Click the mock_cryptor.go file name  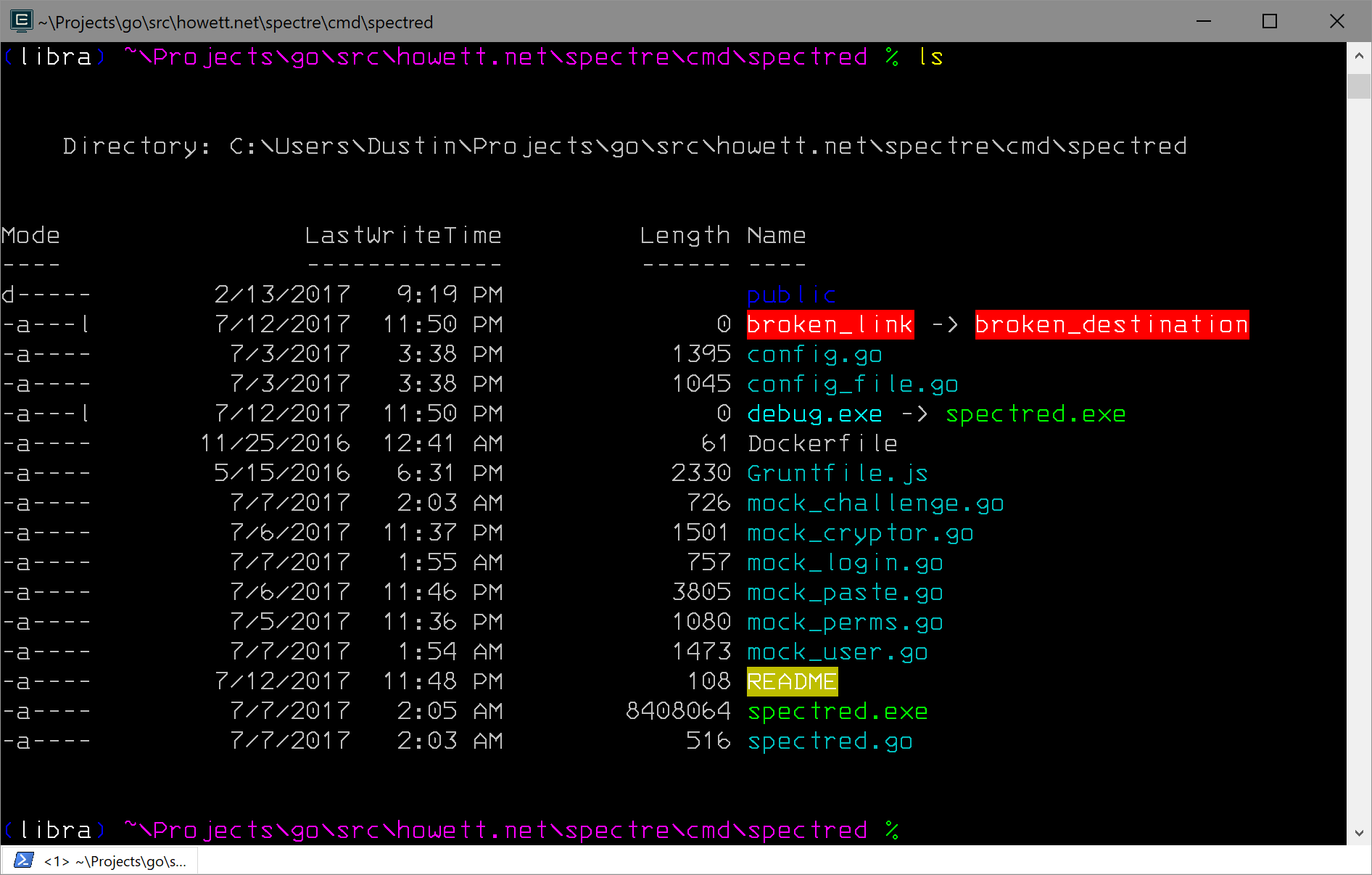pos(861,534)
